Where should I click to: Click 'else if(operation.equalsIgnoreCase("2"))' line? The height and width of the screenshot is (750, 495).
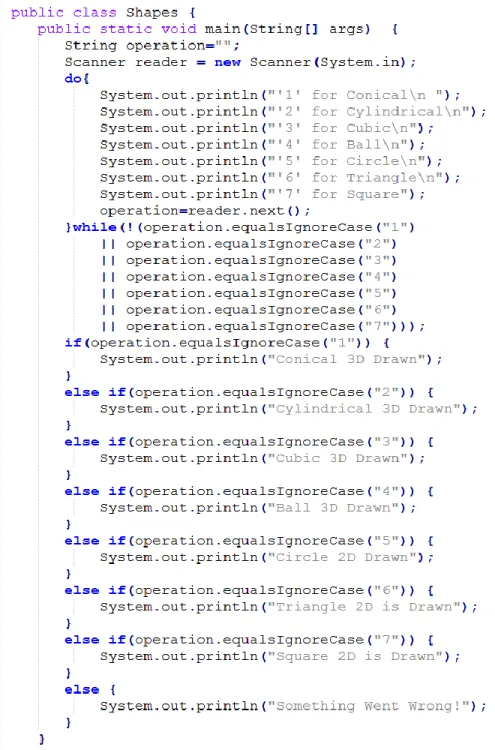pos(249,393)
